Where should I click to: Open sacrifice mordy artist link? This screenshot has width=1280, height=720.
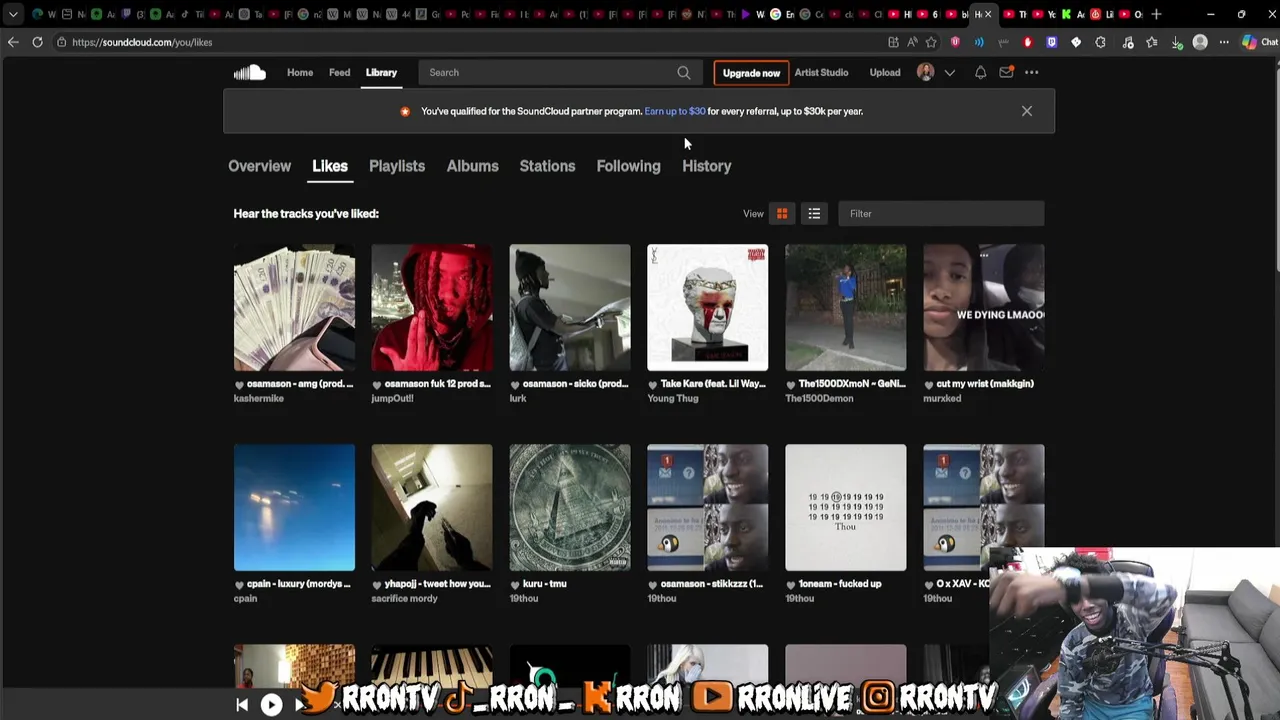coord(404,598)
